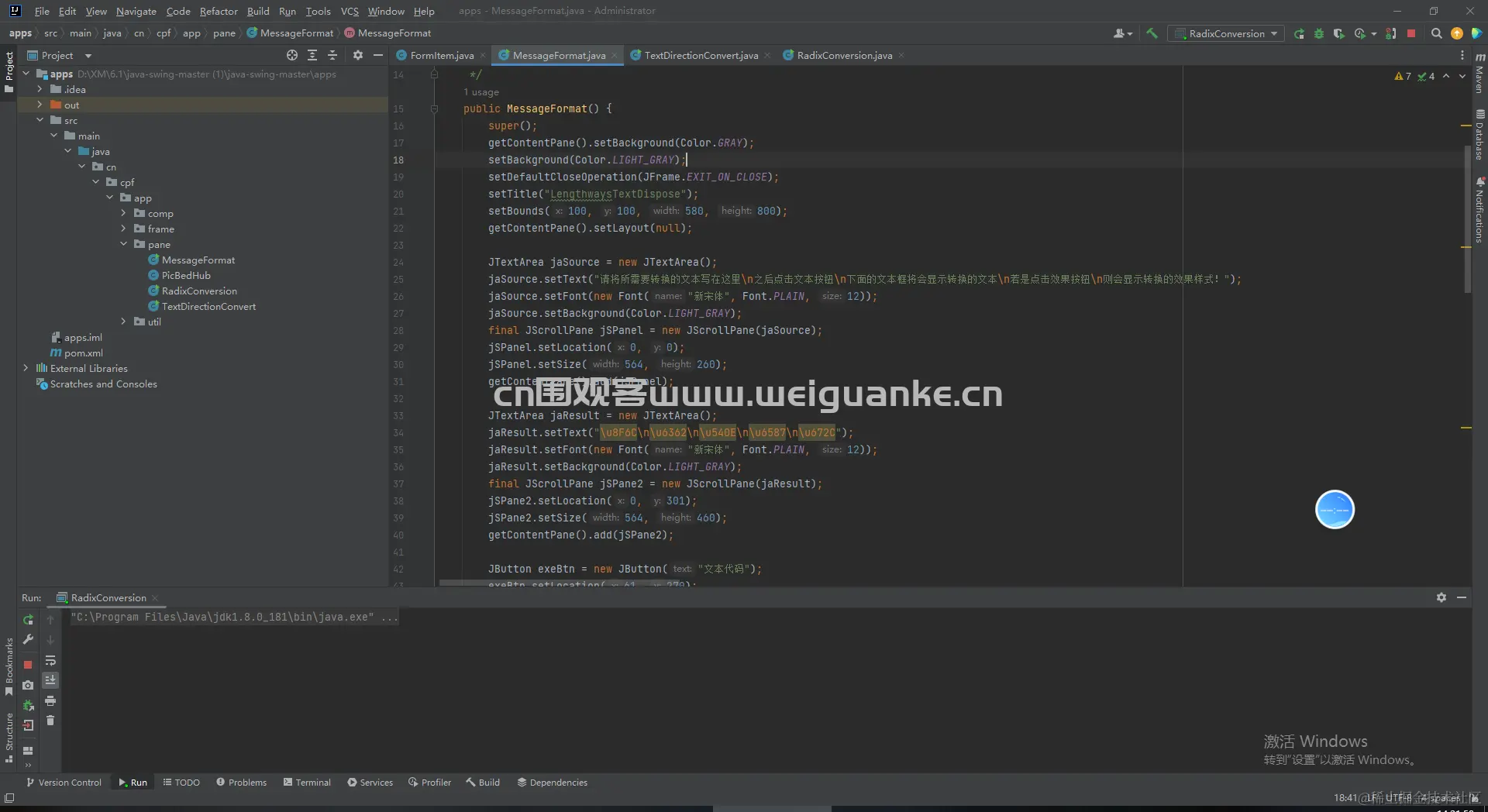Click the rerun icon in the top toolbar
The height and width of the screenshot is (812, 1488).
click(x=1299, y=33)
